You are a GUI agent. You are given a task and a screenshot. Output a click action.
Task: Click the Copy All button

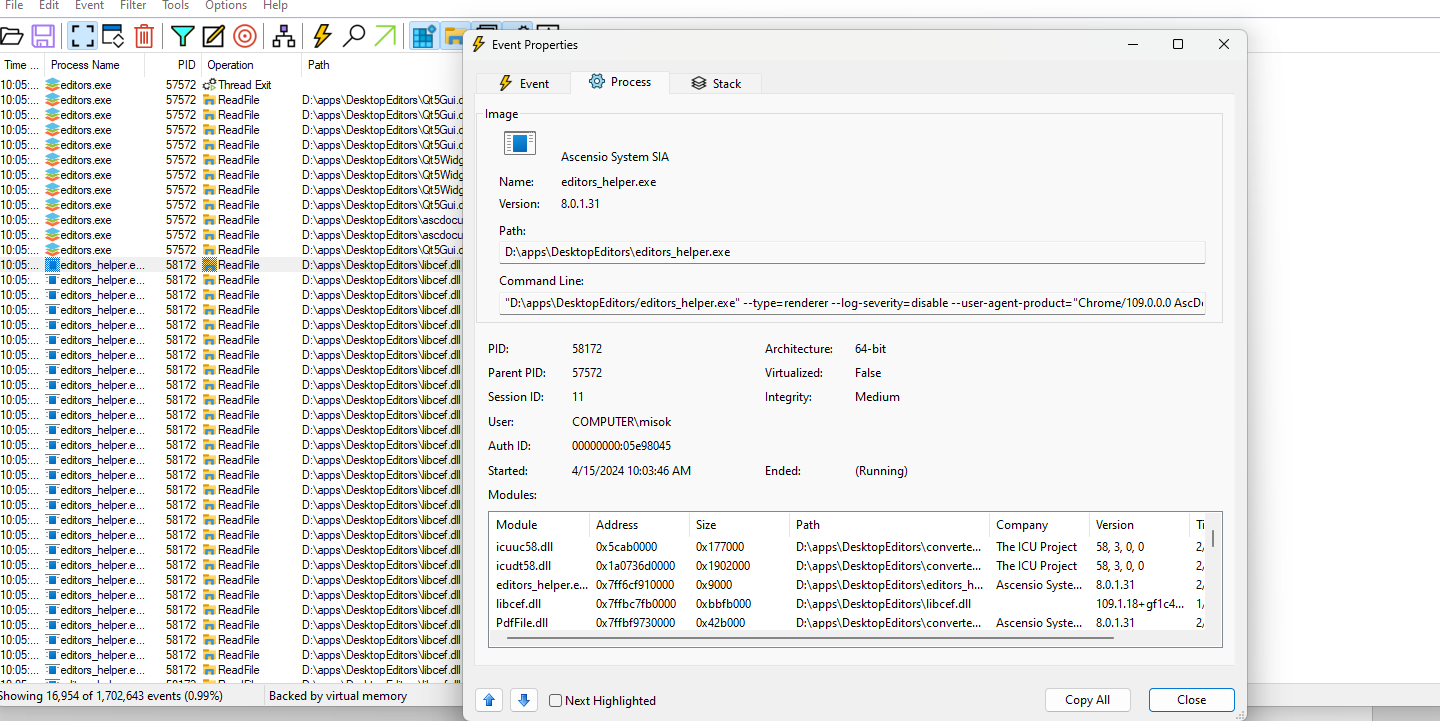1087,700
